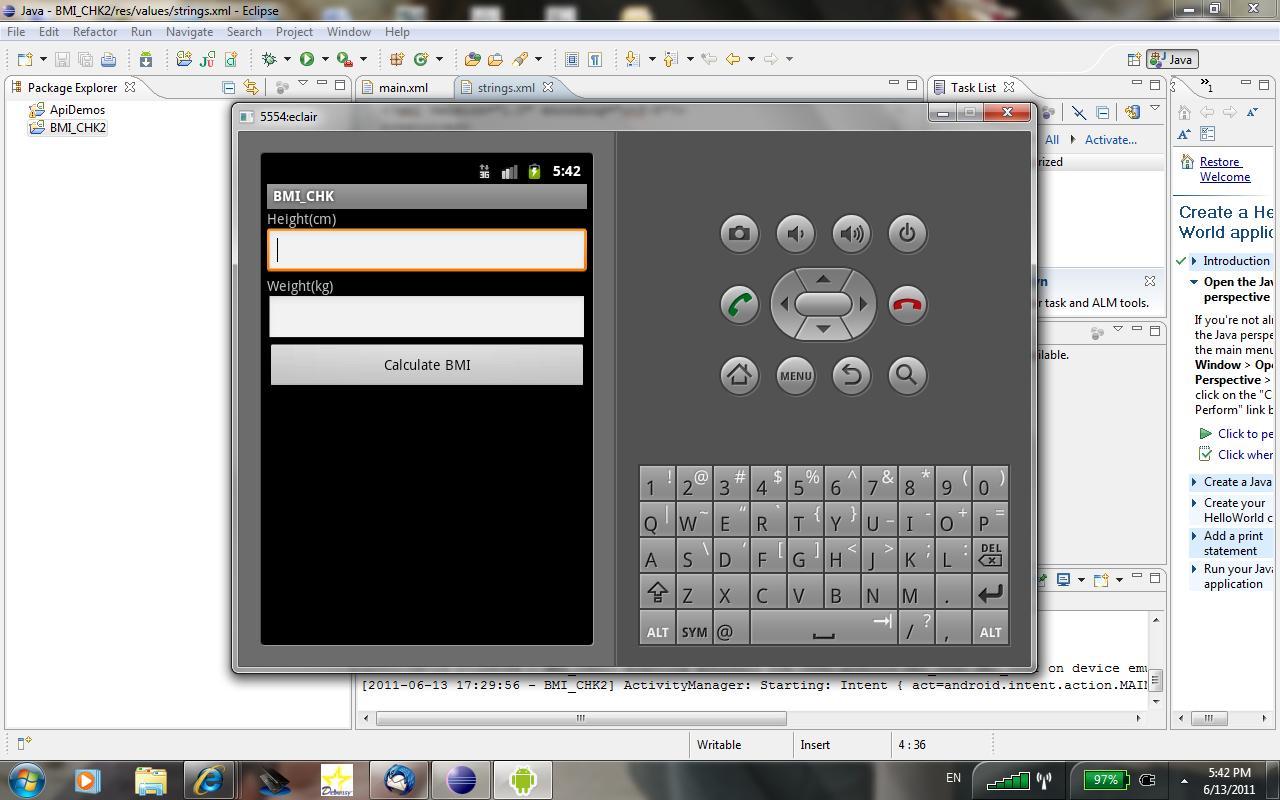
Task: Click the Activate... link in Task List
Action: (x=1111, y=140)
